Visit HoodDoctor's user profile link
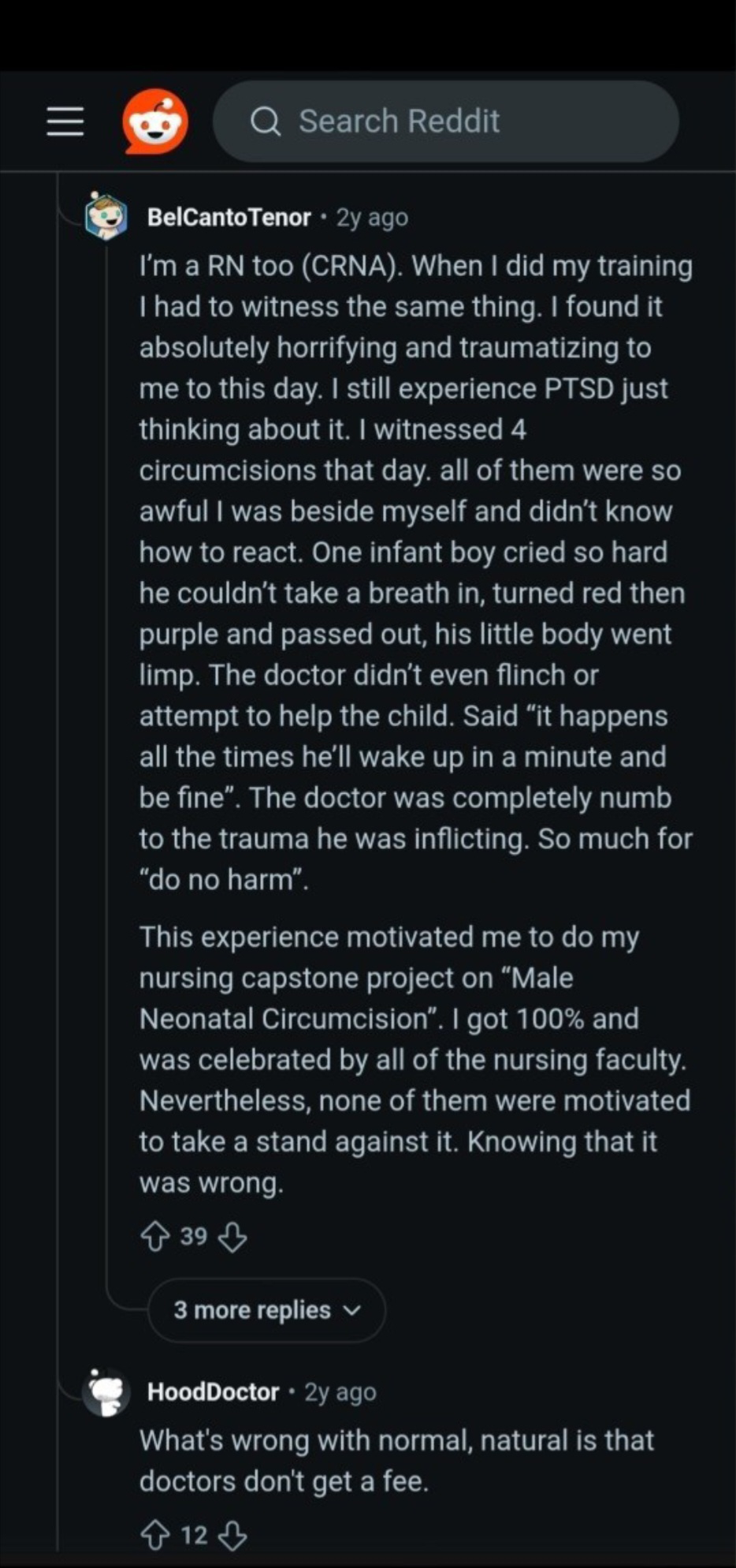Image resolution: width=736 pixels, height=1568 pixels. click(x=213, y=1392)
